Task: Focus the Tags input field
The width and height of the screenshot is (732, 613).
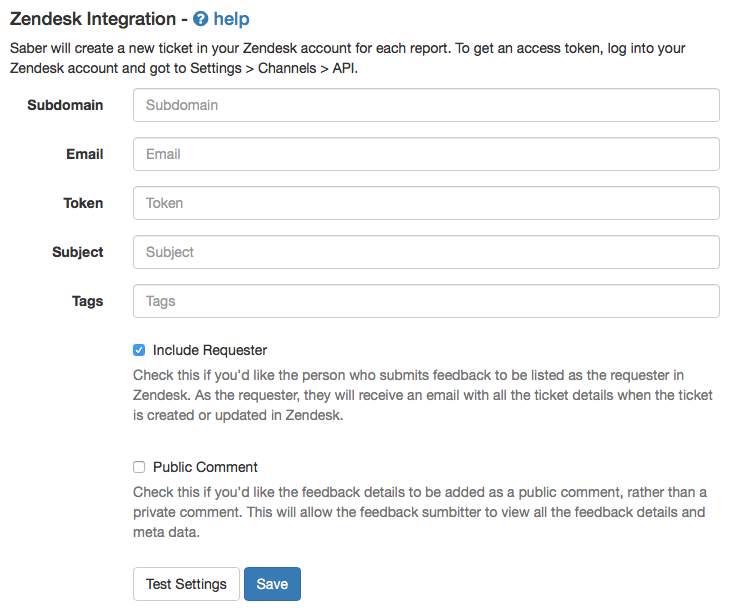Action: pyautogui.click(x=426, y=301)
